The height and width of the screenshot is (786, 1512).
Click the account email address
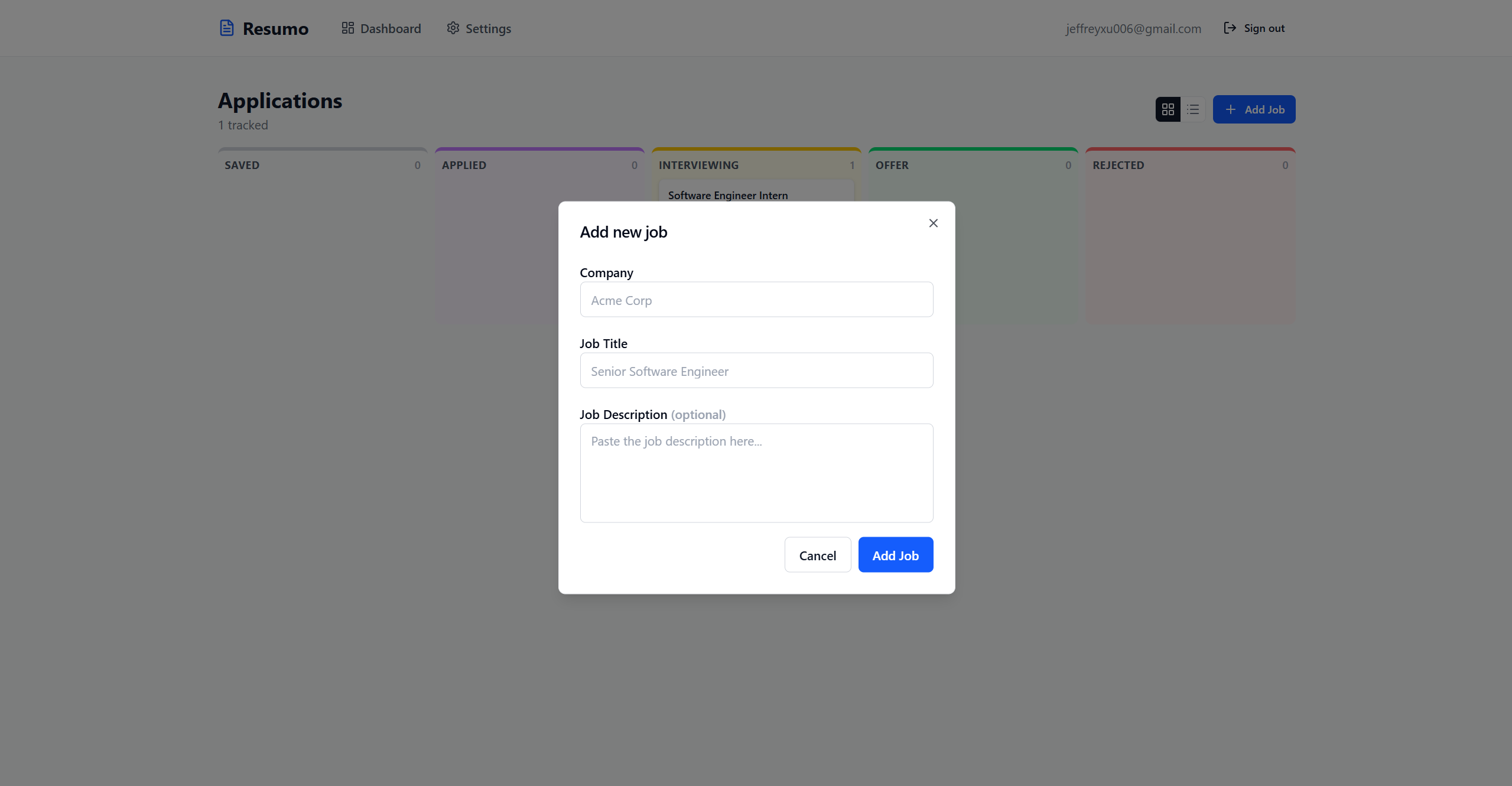[x=1133, y=28]
